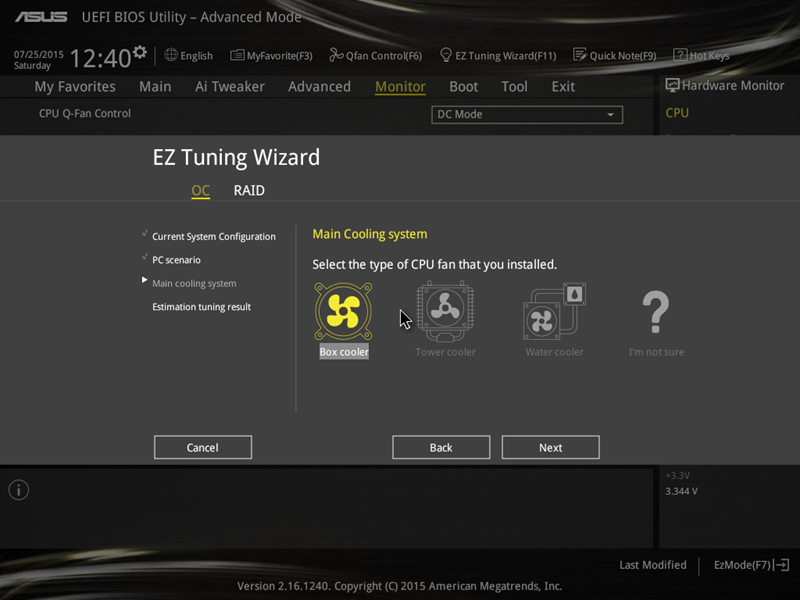
Task: Click the 3.344 V voltage reading
Action: coord(681,491)
